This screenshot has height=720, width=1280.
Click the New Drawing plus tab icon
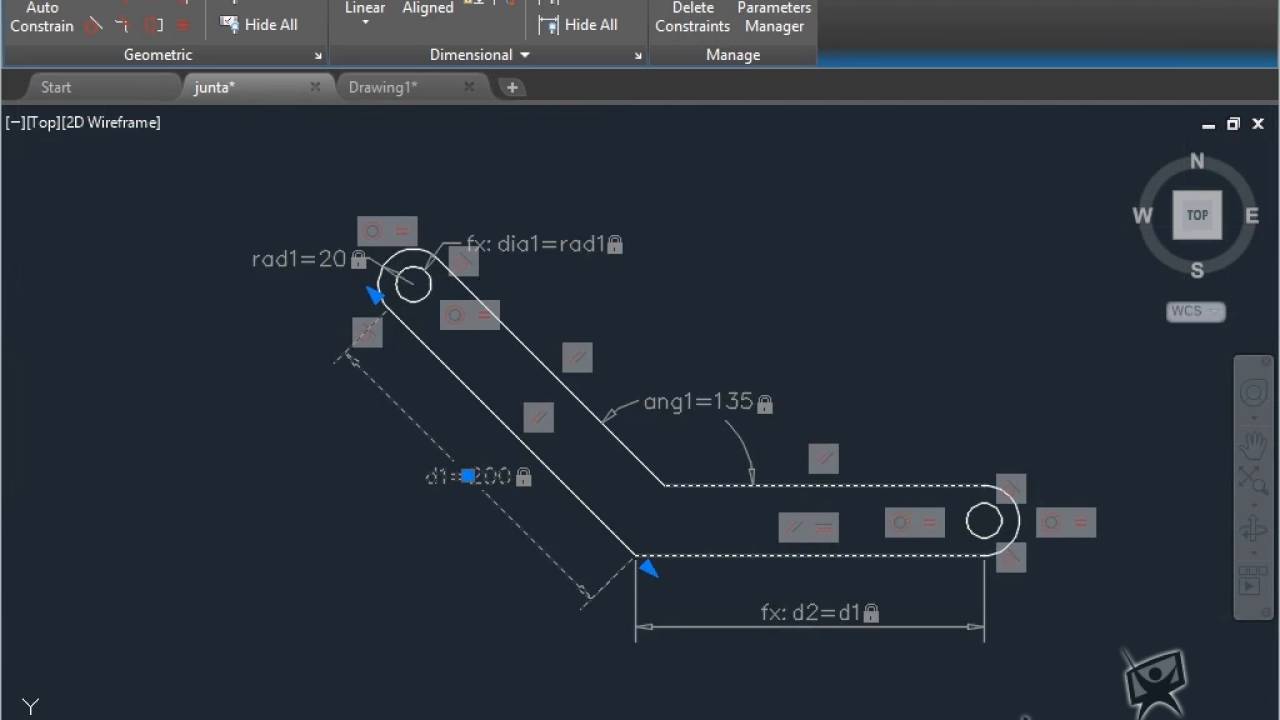click(x=512, y=87)
